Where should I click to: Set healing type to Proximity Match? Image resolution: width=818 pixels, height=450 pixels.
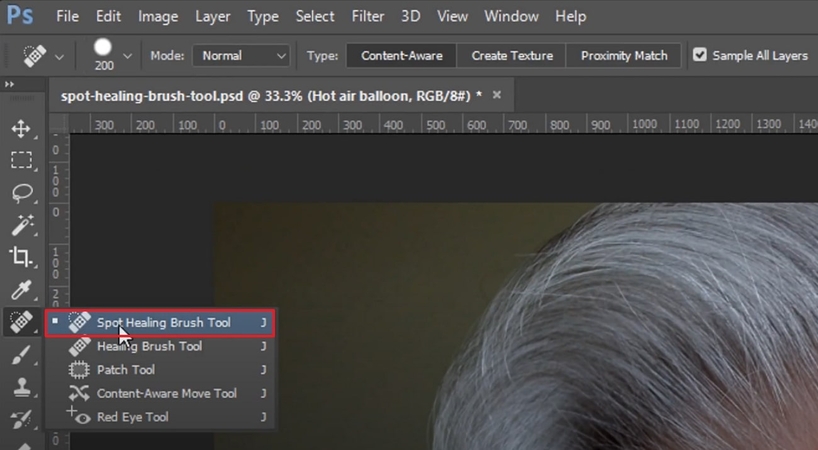[x=623, y=55]
